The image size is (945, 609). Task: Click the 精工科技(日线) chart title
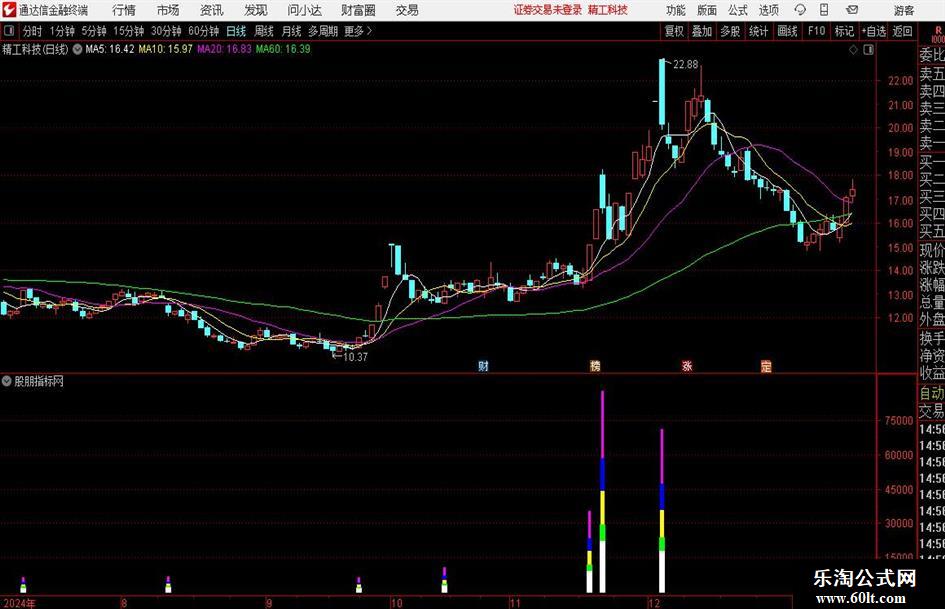coord(36,49)
